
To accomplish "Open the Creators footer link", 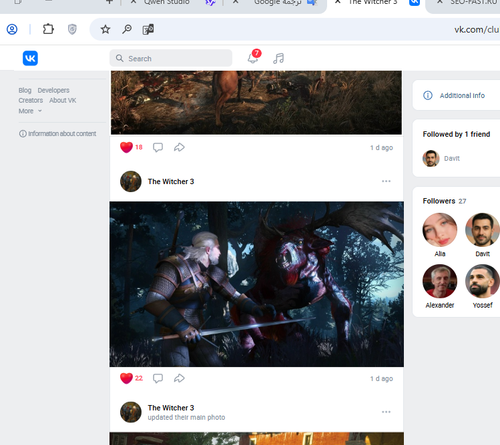I will (x=31, y=100).
